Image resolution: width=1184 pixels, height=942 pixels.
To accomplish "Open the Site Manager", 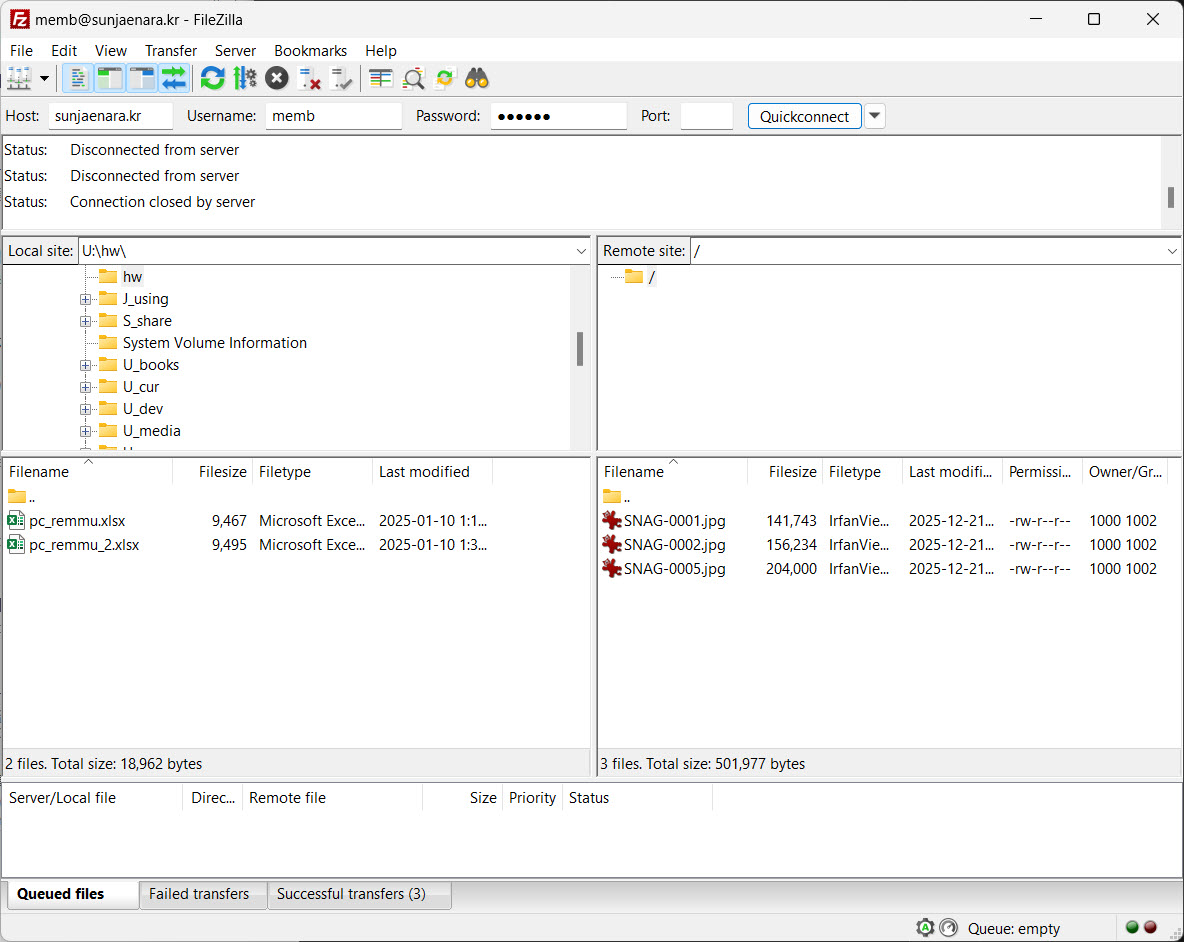I will click(19, 78).
